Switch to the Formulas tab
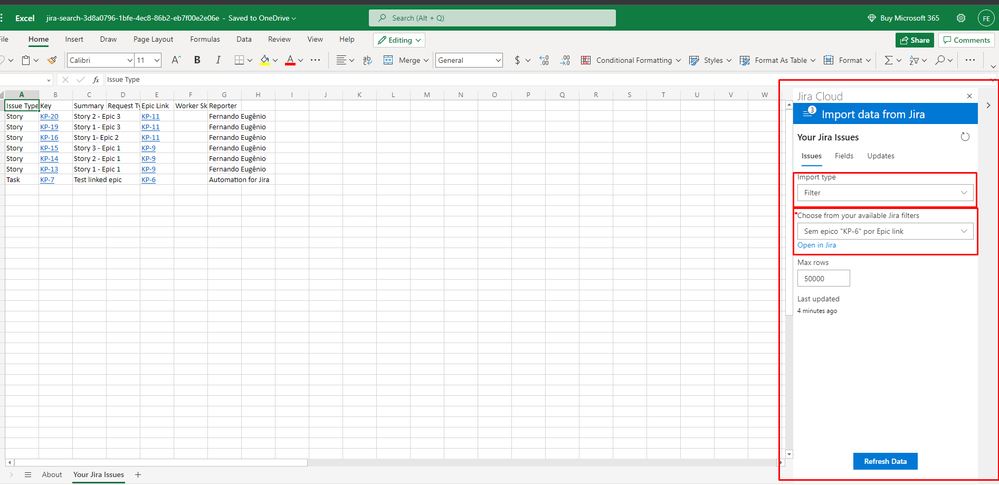This screenshot has height=485, width=999. (x=205, y=39)
